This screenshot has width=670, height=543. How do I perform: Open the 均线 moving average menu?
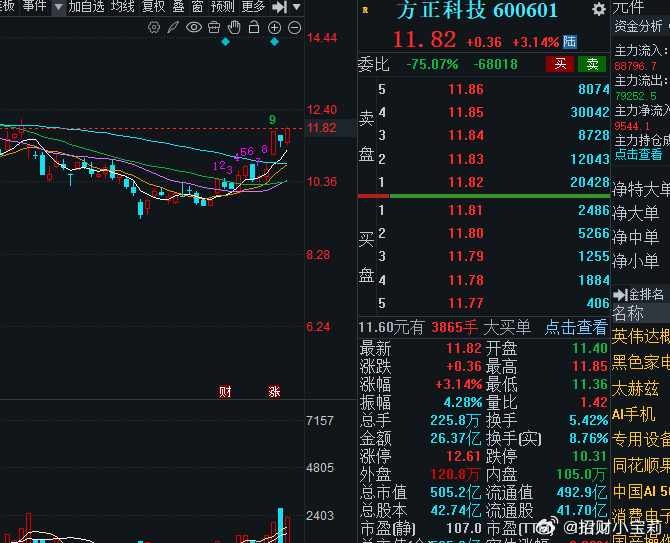point(123,6)
